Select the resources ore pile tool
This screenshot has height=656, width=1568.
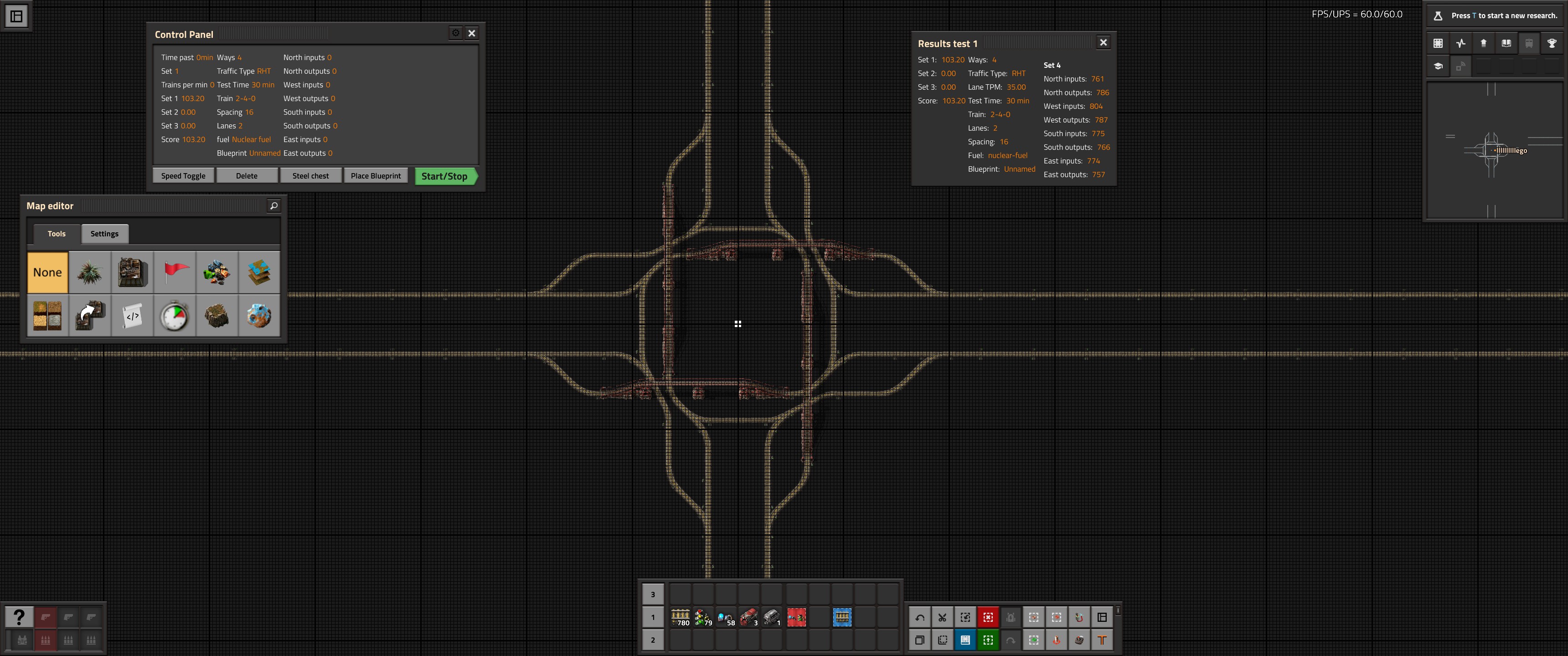[217, 272]
